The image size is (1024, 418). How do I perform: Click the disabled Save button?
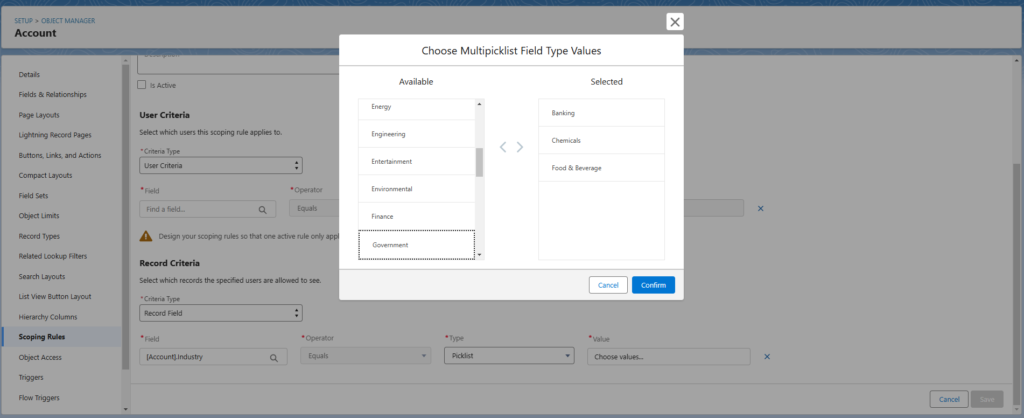[987, 399]
